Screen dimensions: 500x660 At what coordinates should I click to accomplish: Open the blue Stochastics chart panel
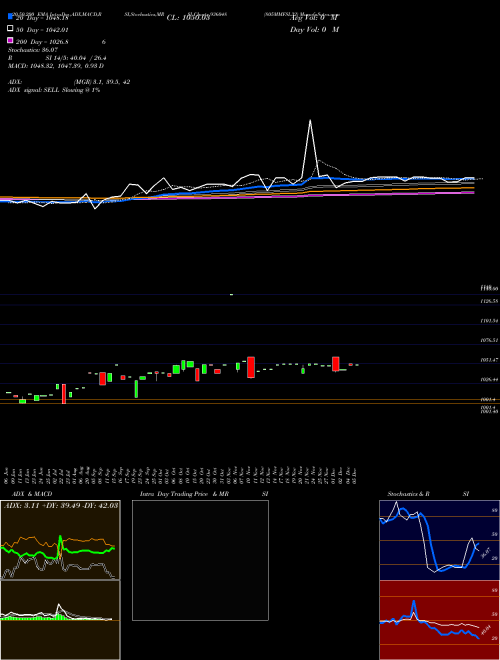(x=439, y=540)
